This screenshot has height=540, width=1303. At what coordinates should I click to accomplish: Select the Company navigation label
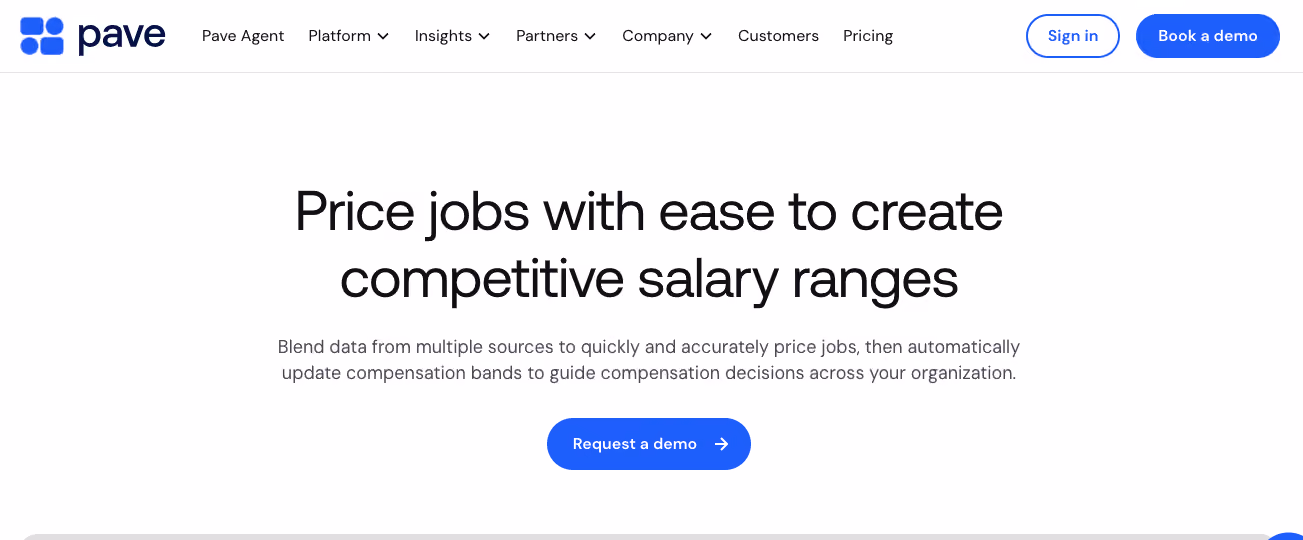[658, 36]
